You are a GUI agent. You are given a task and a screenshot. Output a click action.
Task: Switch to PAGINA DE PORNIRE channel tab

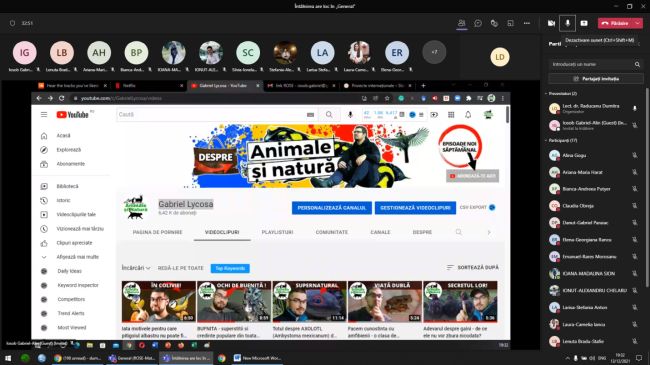click(158, 232)
